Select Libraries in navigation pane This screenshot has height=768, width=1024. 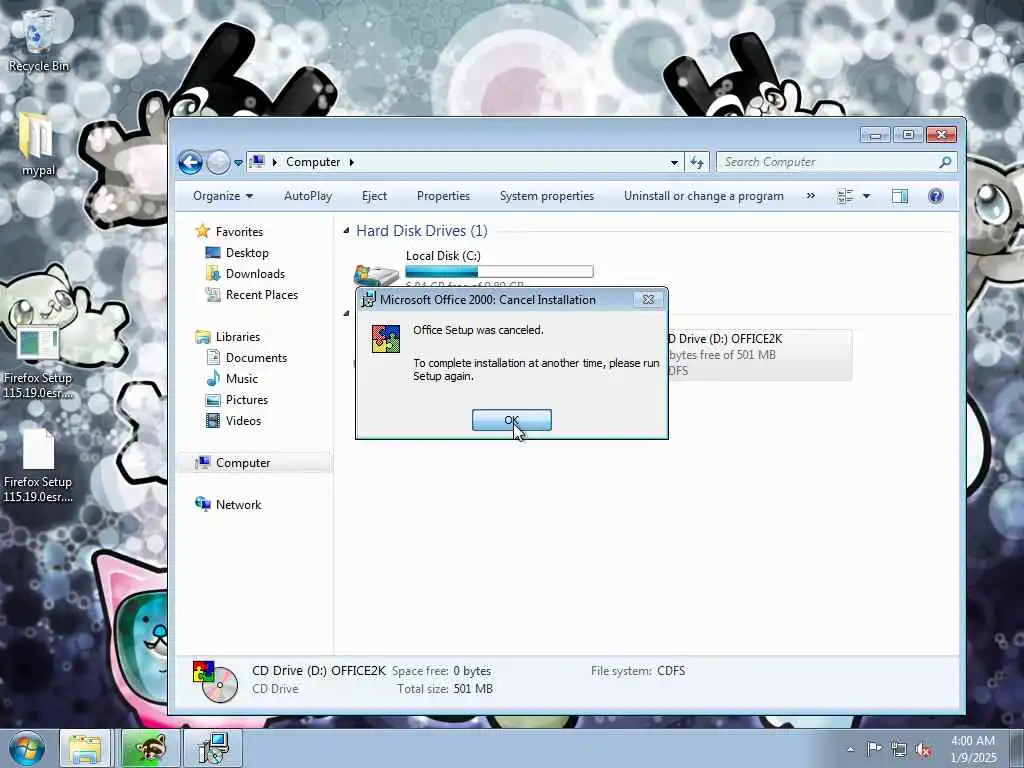(x=238, y=337)
